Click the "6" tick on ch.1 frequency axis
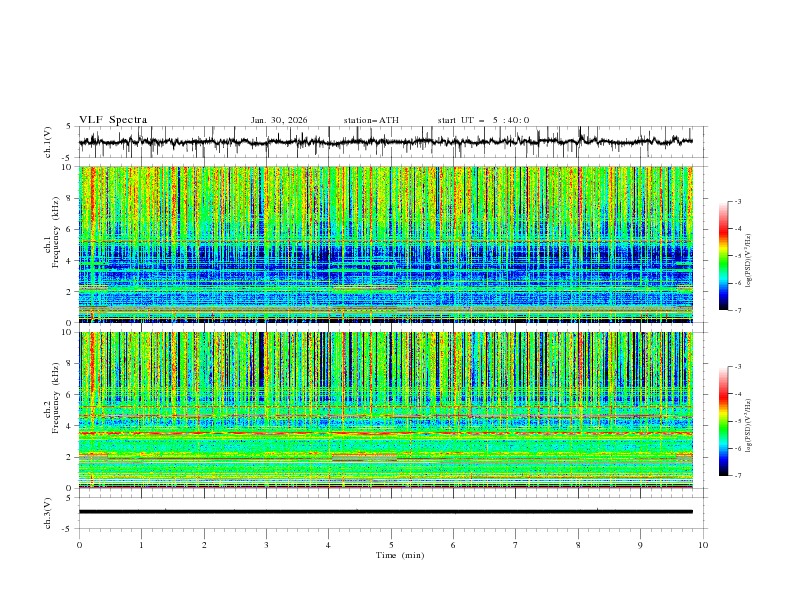Screen dimensions: 792x612 (x=71, y=229)
